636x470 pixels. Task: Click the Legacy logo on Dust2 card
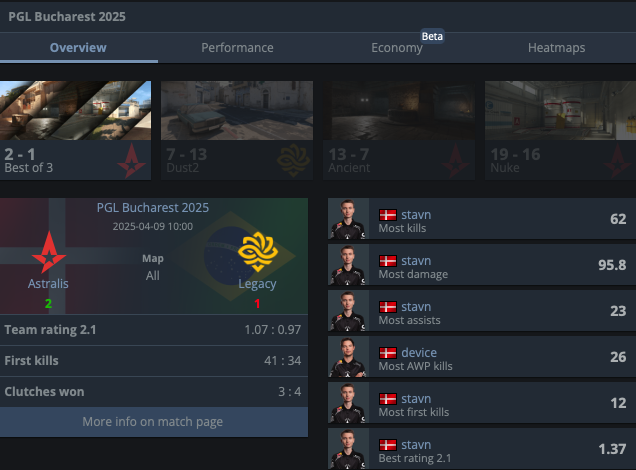pos(293,160)
